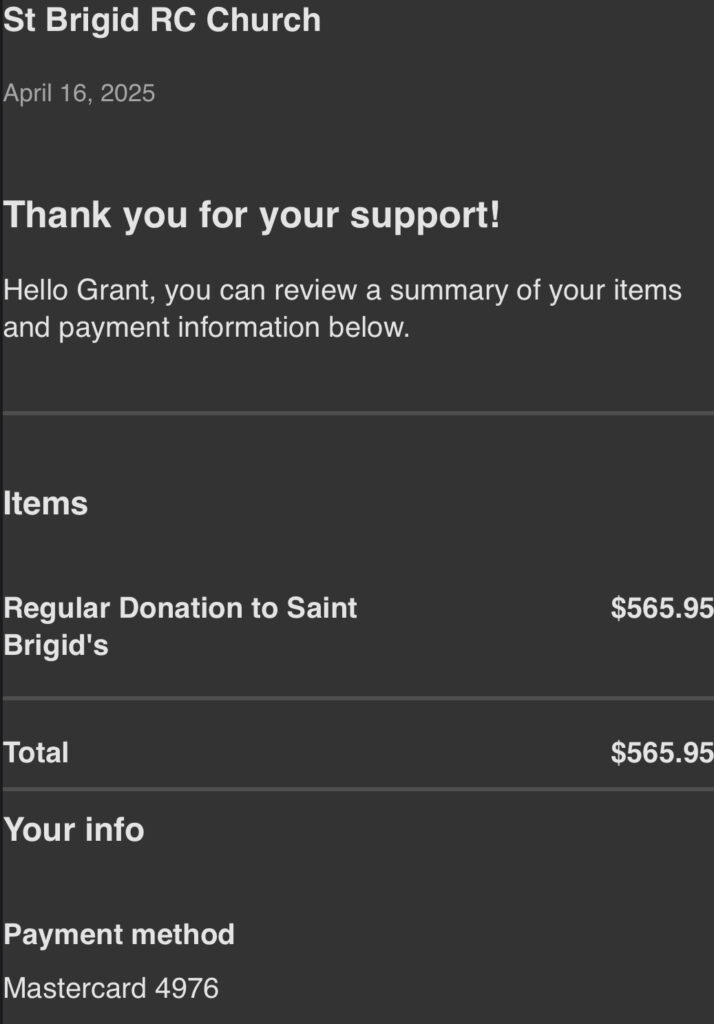Image resolution: width=714 pixels, height=1024 pixels.
Task: Click the Total label
Action: click(x=36, y=752)
